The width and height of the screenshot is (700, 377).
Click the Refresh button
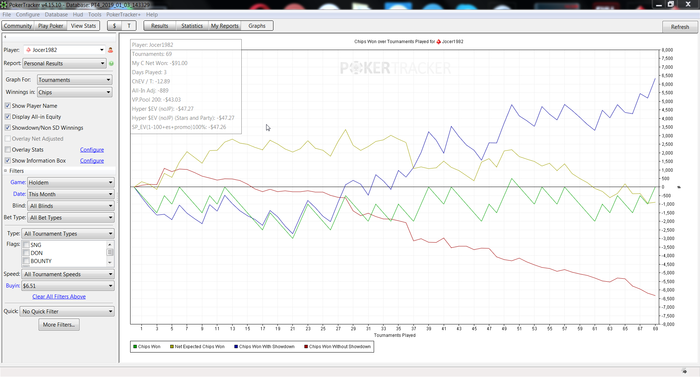[x=680, y=27]
